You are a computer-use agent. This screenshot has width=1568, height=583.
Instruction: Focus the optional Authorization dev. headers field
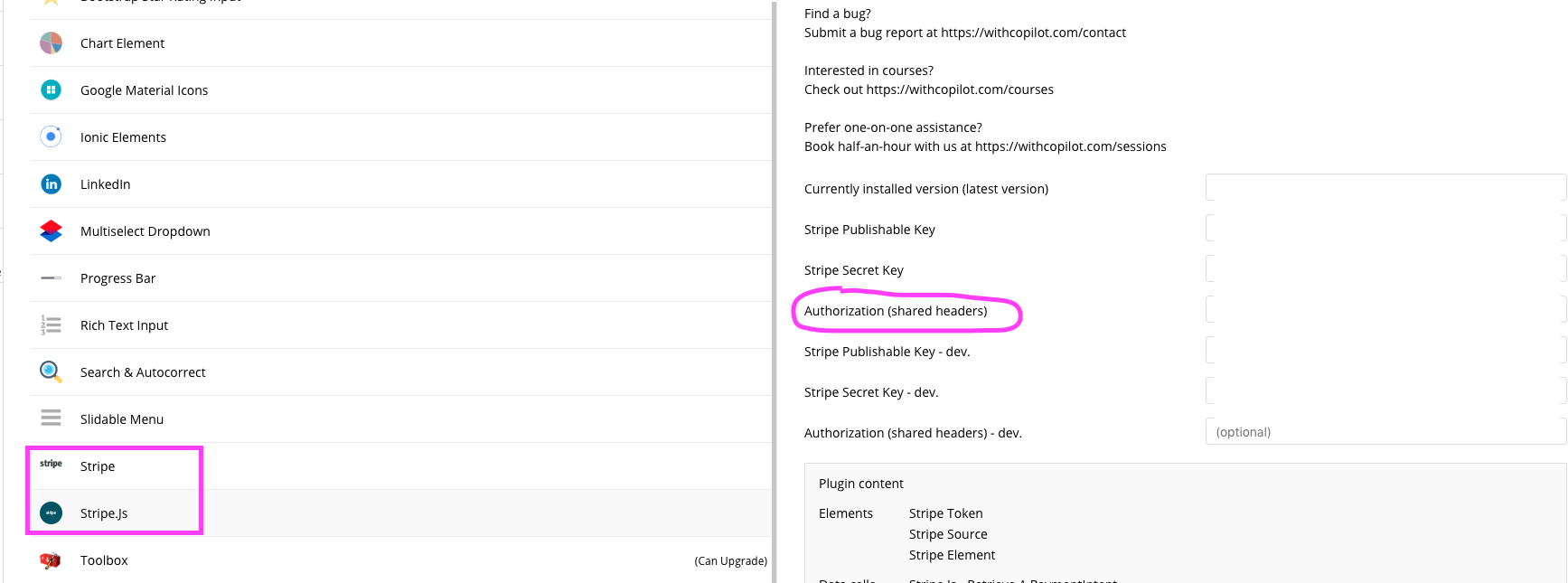[1385, 431]
